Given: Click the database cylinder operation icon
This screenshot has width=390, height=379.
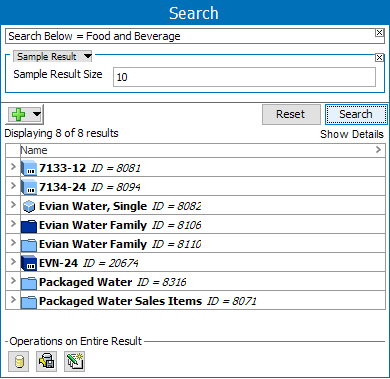Looking at the screenshot, I should pyautogui.click(x=19, y=361).
